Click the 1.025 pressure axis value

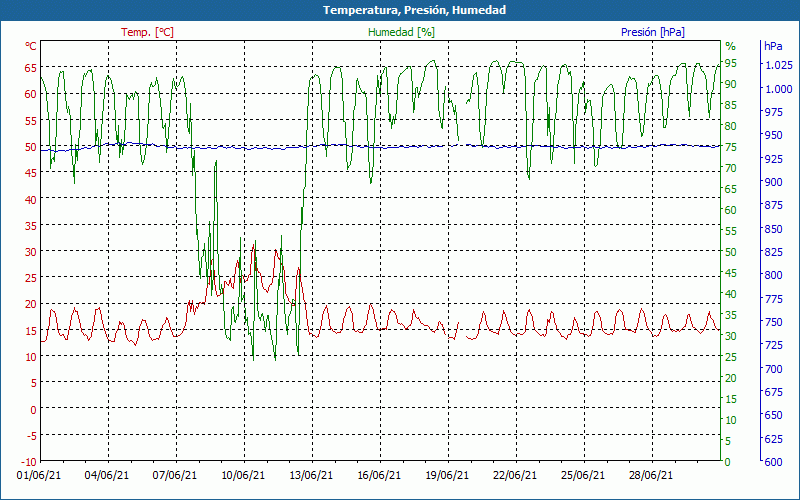click(x=779, y=65)
